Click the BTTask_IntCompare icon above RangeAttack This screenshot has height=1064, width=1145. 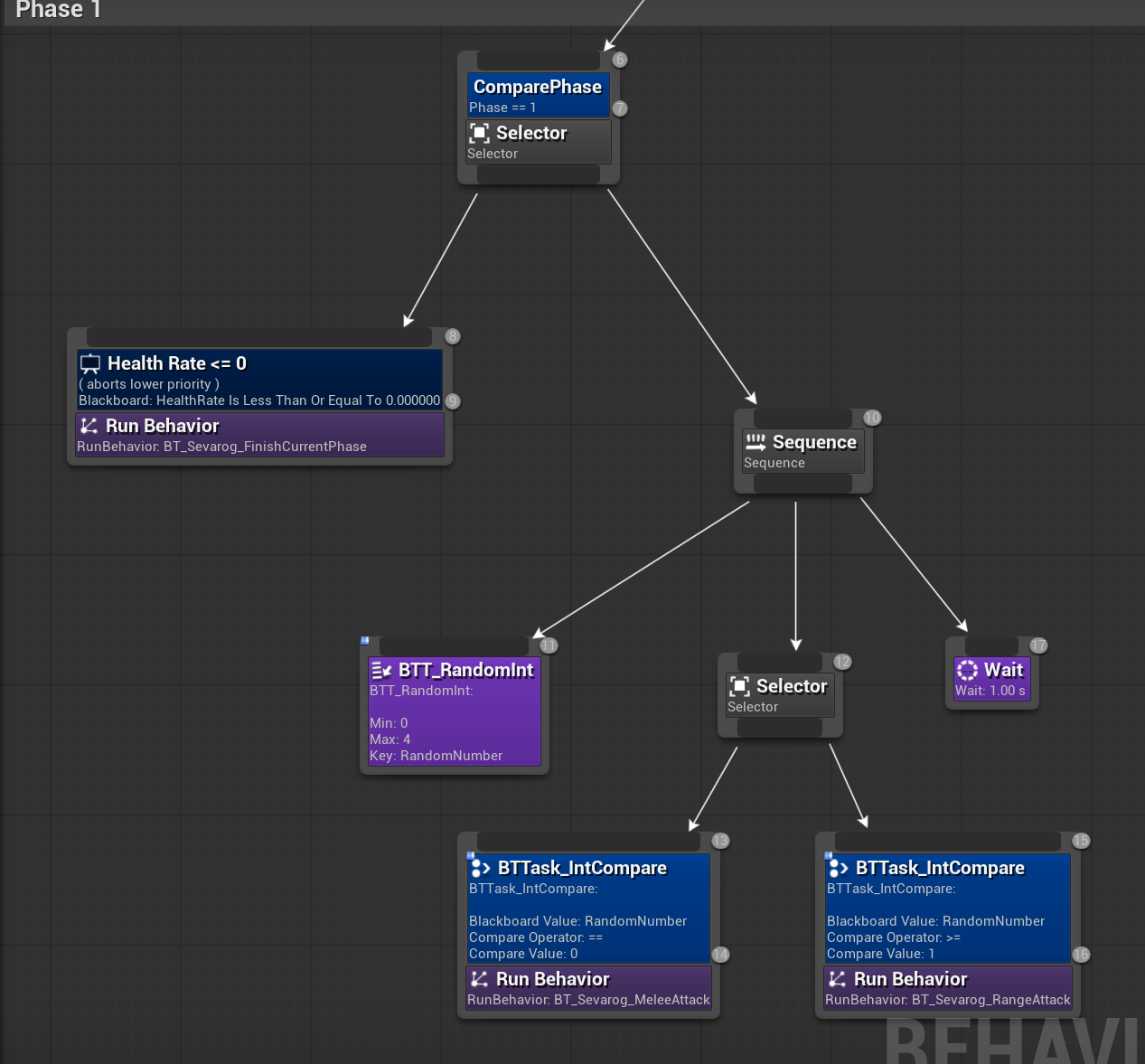(x=839, y=868)
